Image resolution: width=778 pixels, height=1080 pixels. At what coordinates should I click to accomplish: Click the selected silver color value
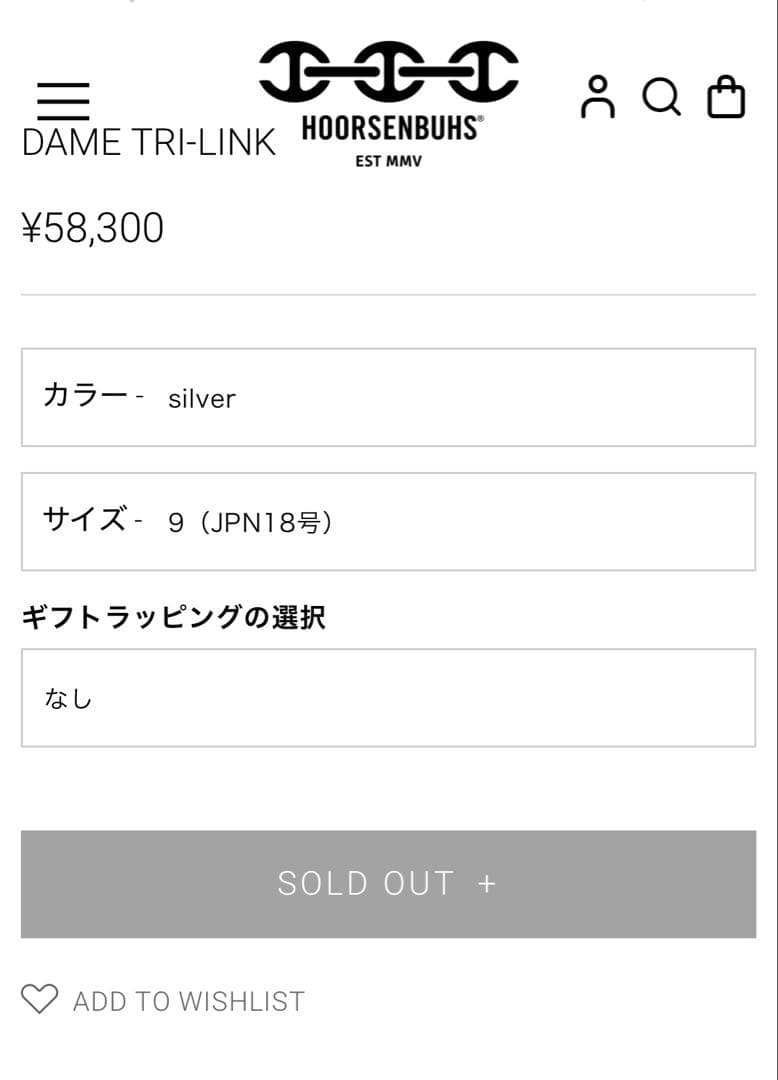[202, 399]
